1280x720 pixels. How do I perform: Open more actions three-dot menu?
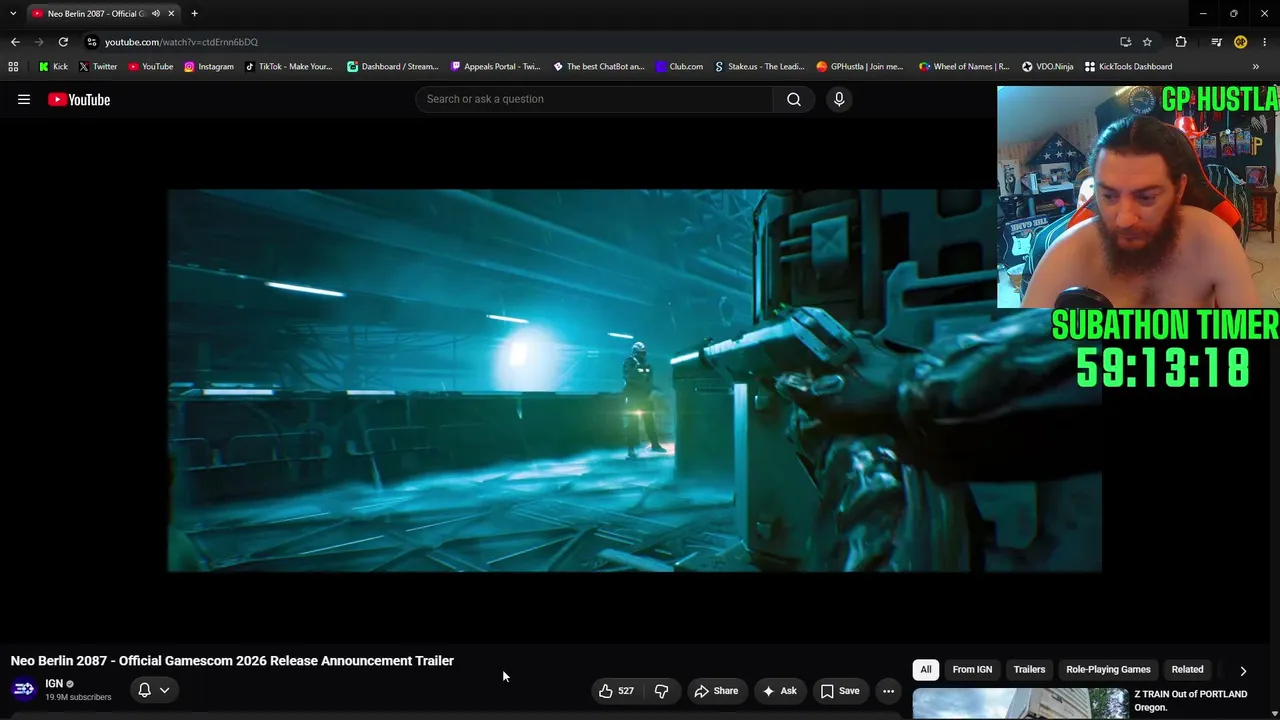[888, 691]
